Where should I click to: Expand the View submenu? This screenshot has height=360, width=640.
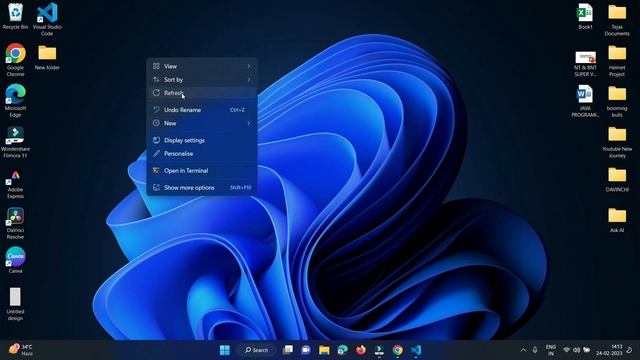point(202,66)
